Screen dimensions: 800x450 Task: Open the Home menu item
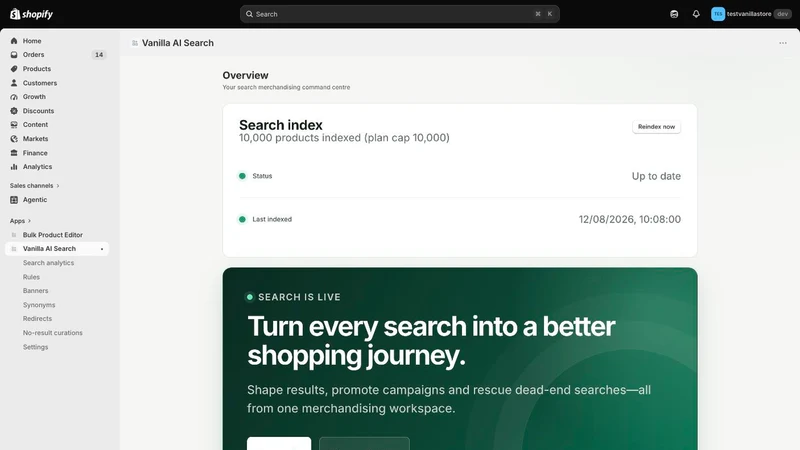tap(32, 41)
